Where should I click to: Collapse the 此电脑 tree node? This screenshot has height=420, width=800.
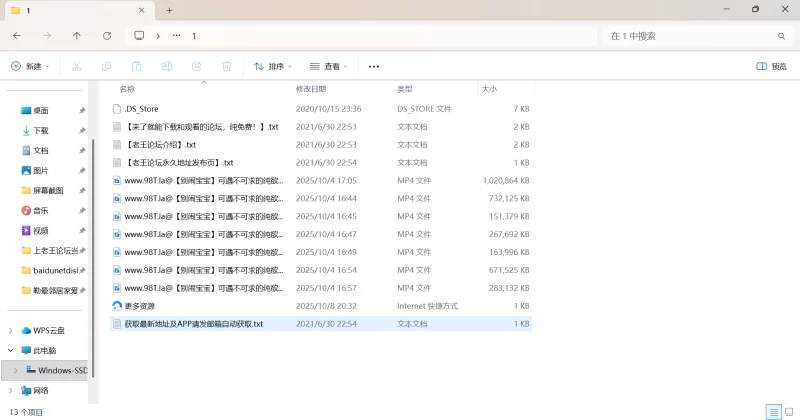(11, 351)
